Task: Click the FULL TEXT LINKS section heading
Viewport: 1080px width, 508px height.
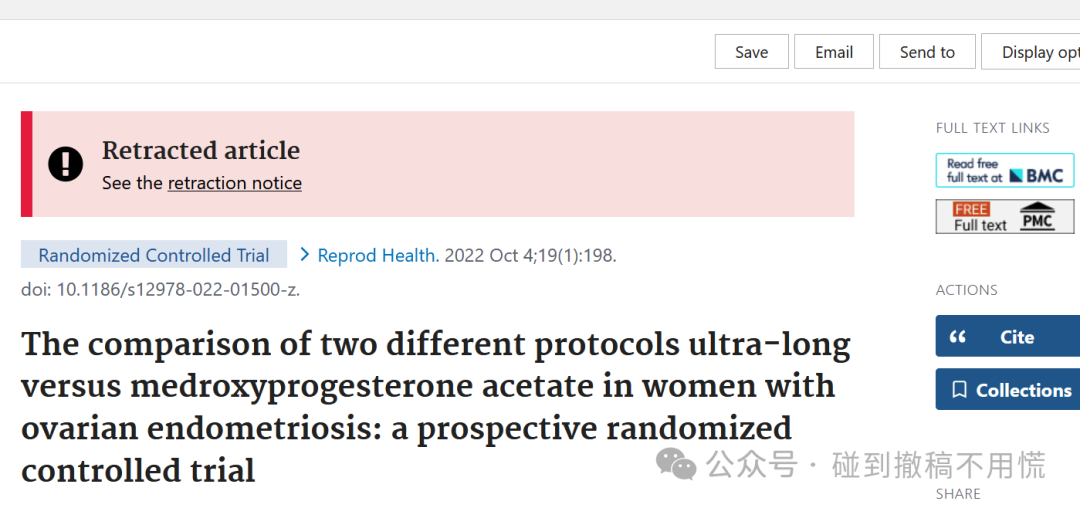Action: [x=993, y=128]
